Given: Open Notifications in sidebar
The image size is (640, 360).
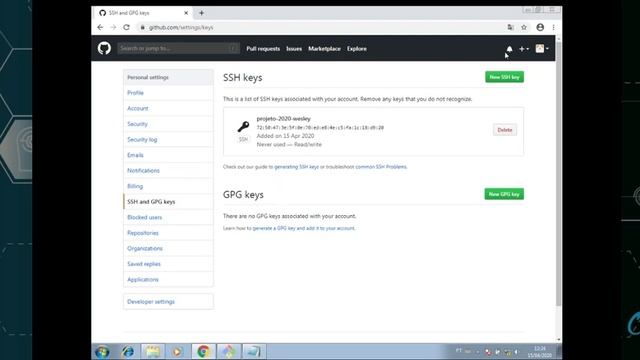Looking at the screenshot, I should (168, 171).
